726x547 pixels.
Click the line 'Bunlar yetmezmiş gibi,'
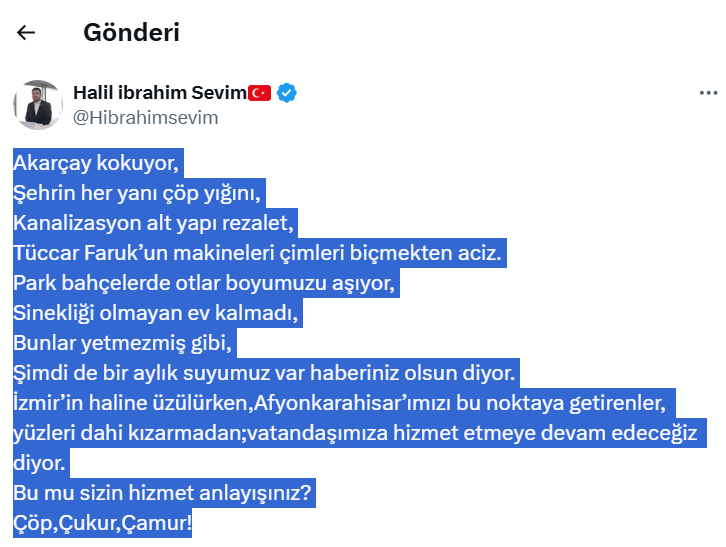pyautogui.click(x=122, y=343)
